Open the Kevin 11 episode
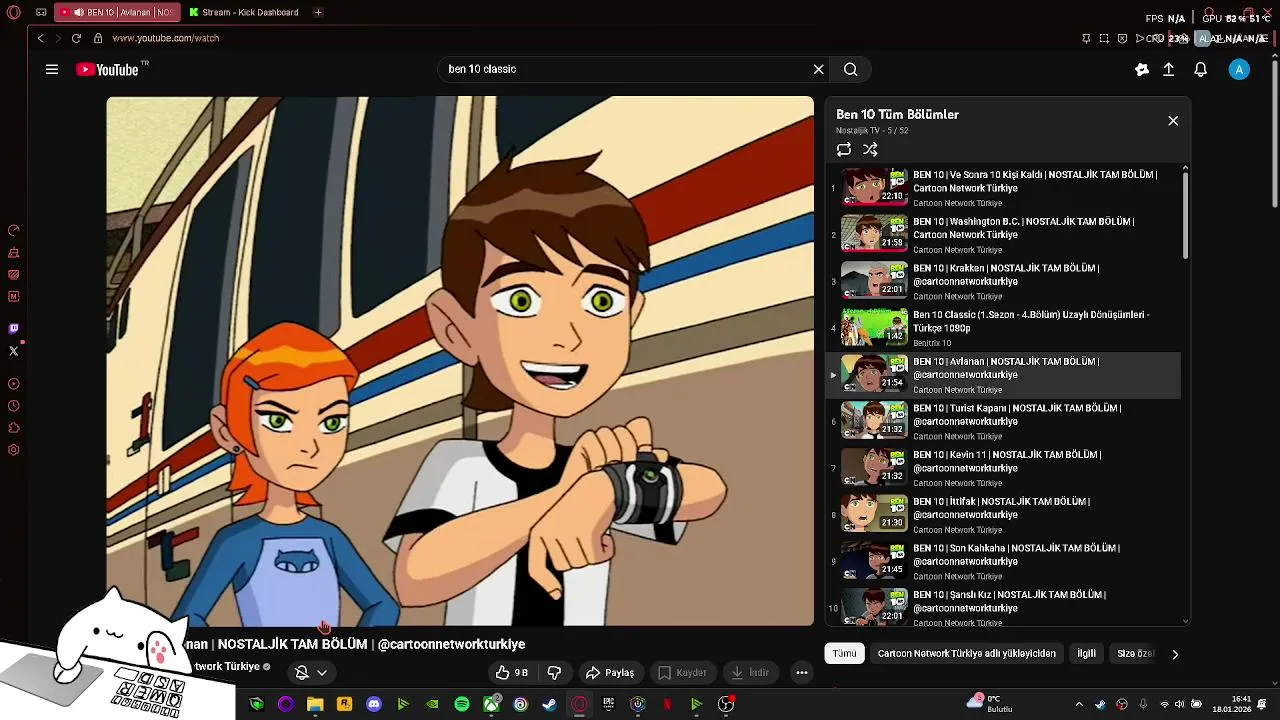 (x=1003, y=468)
